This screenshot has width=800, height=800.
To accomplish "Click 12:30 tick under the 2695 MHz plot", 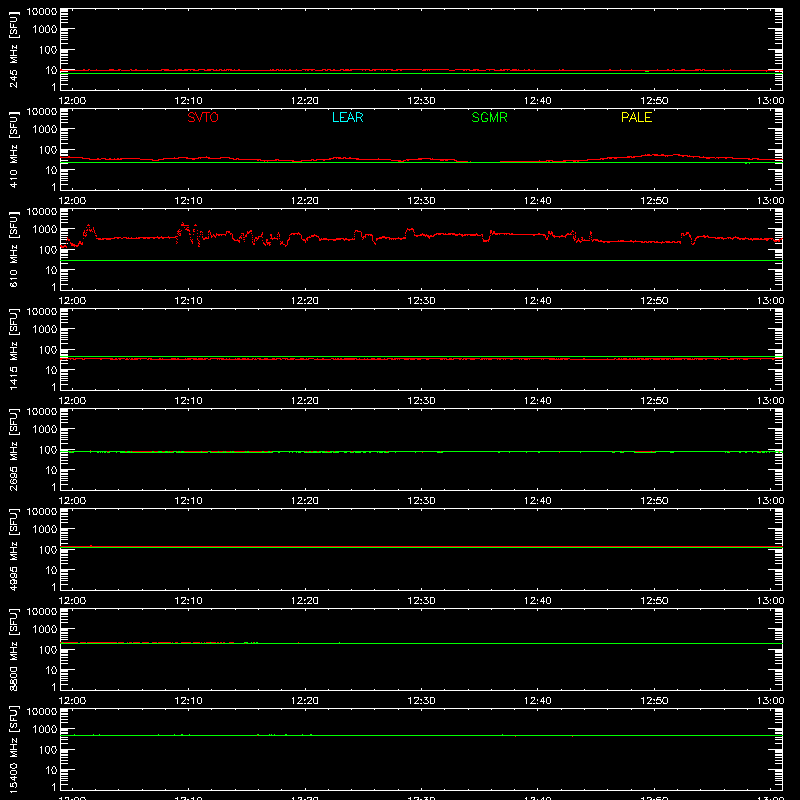I will 421,501.
